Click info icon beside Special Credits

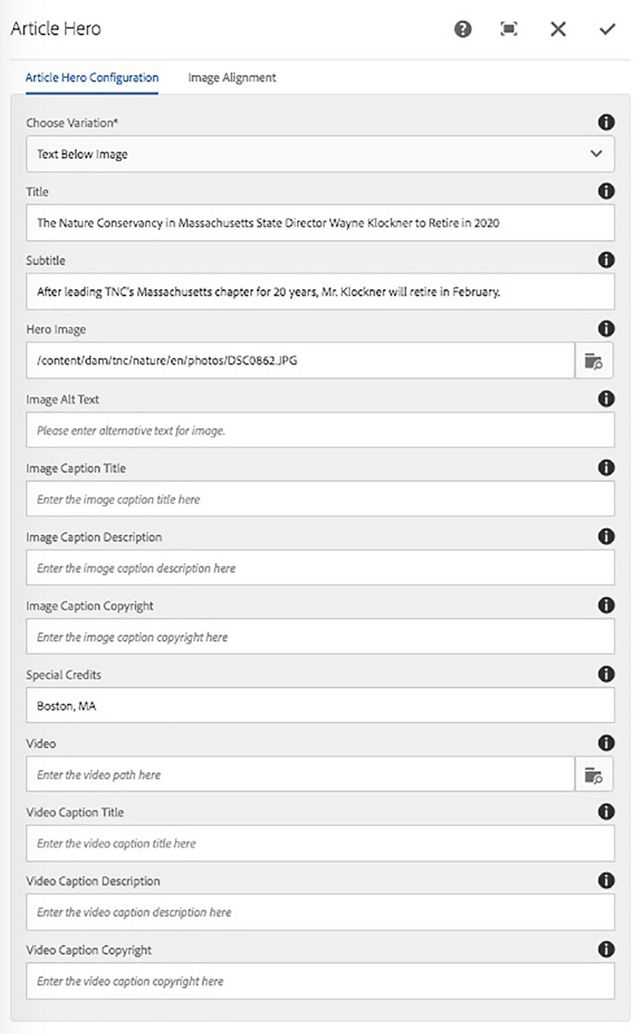[x=605, y=674]
